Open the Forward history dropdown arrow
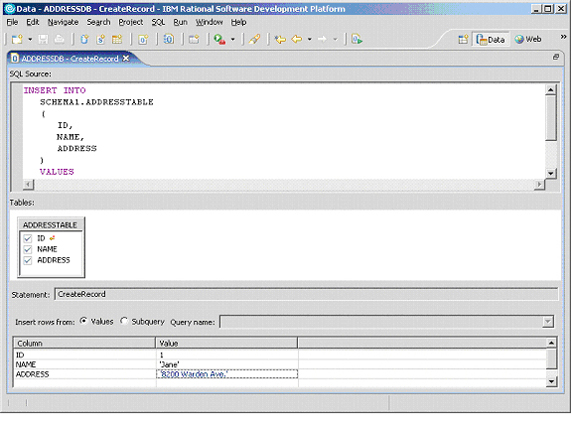Screen dimensions: 572x430 coord(335,39)
